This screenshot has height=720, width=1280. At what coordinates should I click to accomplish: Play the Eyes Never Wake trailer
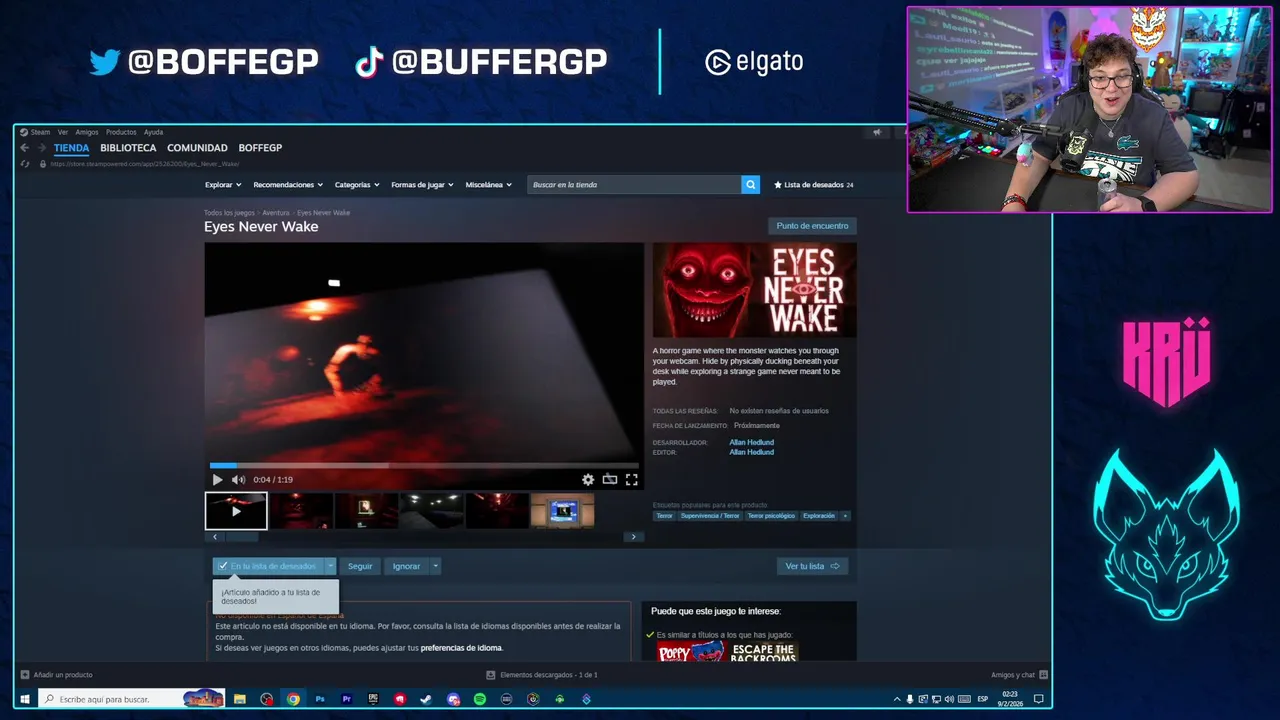pos(218,480)
